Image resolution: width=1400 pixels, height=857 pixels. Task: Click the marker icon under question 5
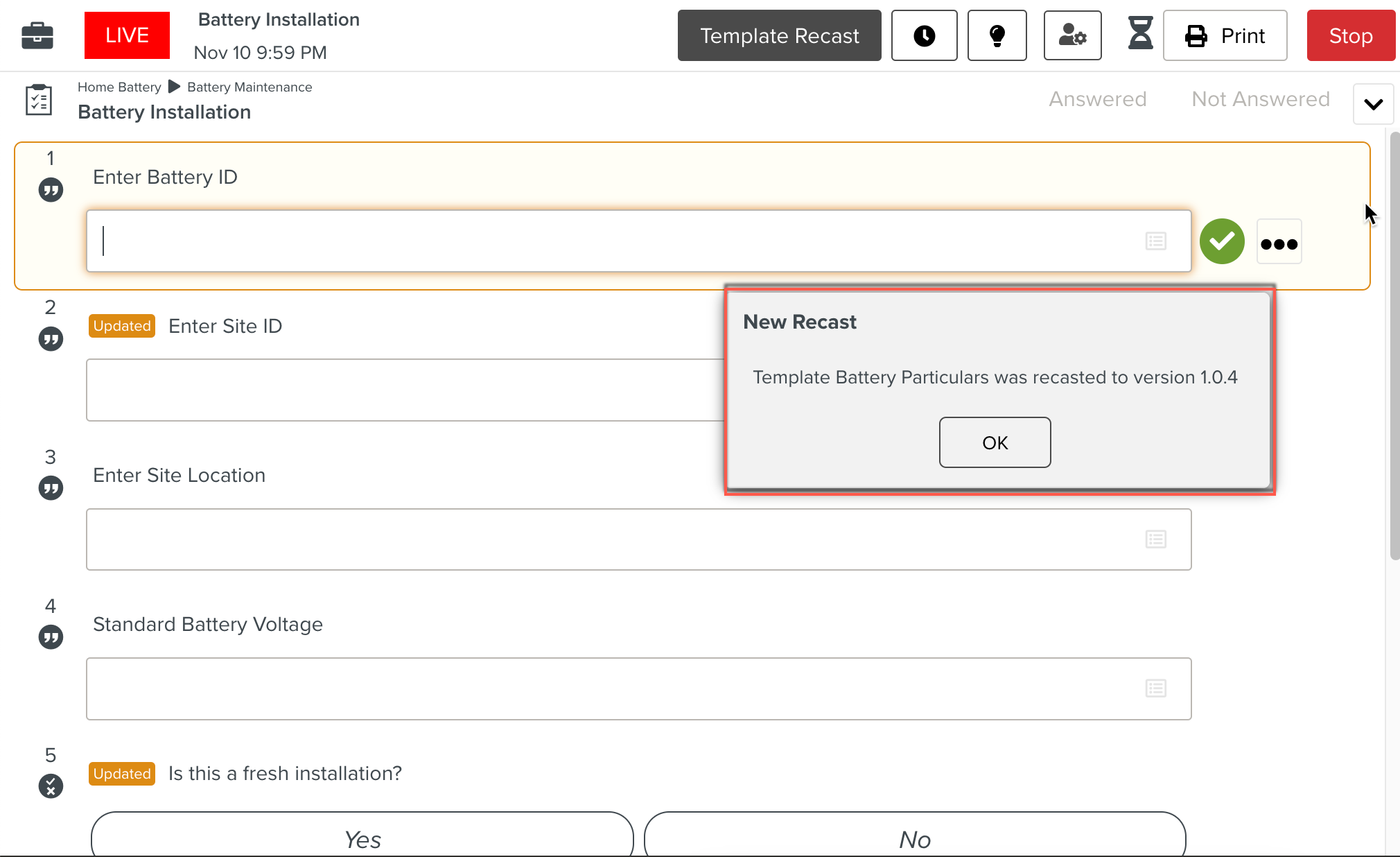(51, 786)
